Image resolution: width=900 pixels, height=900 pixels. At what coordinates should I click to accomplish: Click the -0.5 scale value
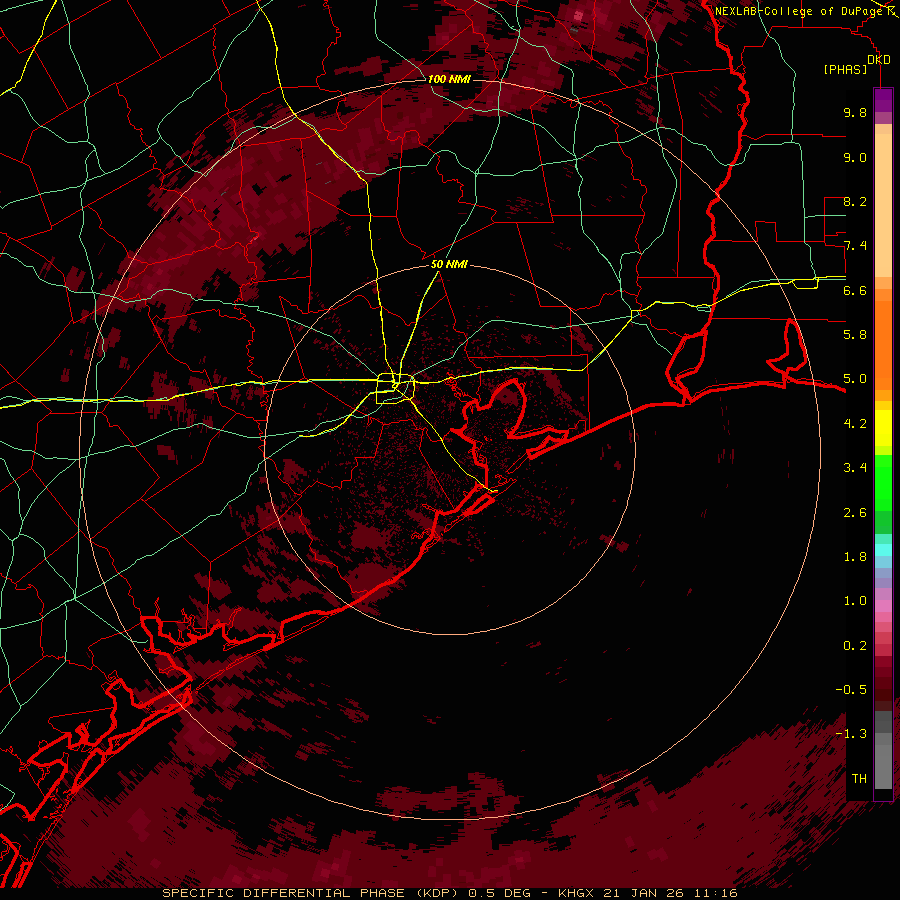(x=851, y=689)
